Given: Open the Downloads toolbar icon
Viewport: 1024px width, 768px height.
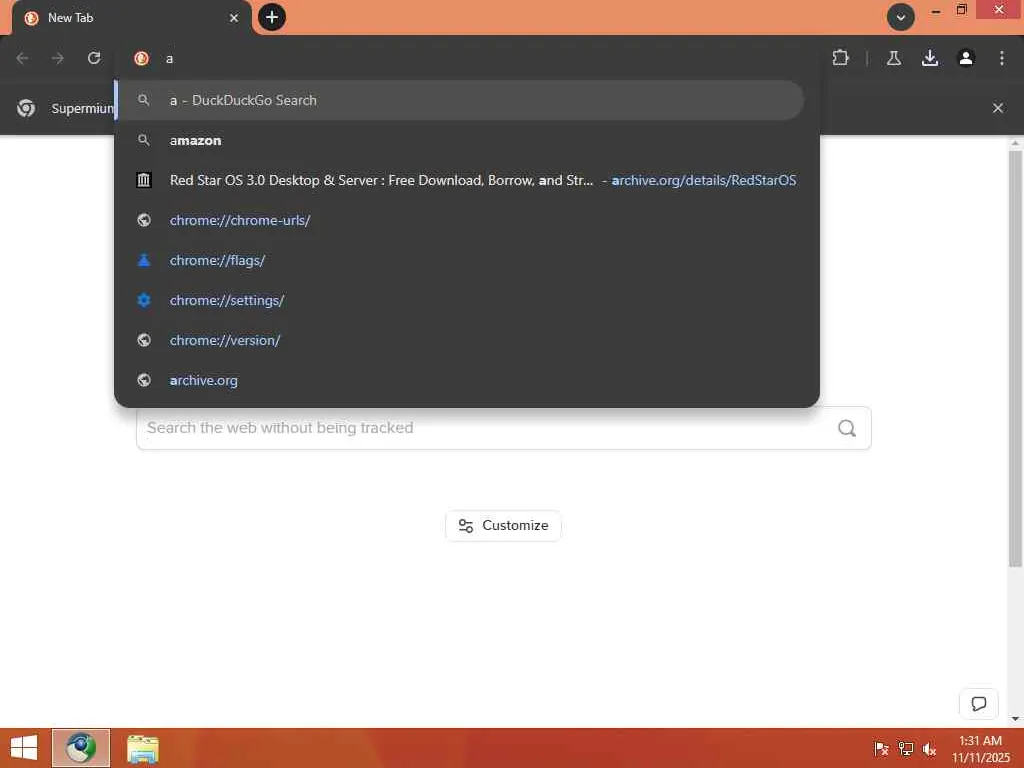Looking at the screenshot, I should (x=930, y=58).
